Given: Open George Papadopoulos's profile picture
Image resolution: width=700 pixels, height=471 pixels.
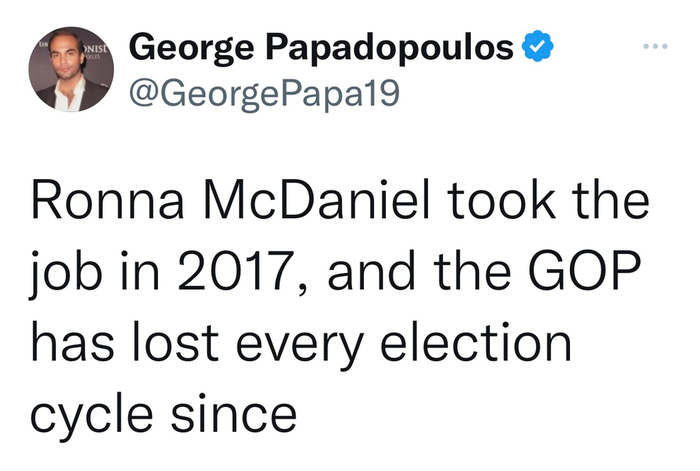Looking at the screenshot, I should (71, 70).
